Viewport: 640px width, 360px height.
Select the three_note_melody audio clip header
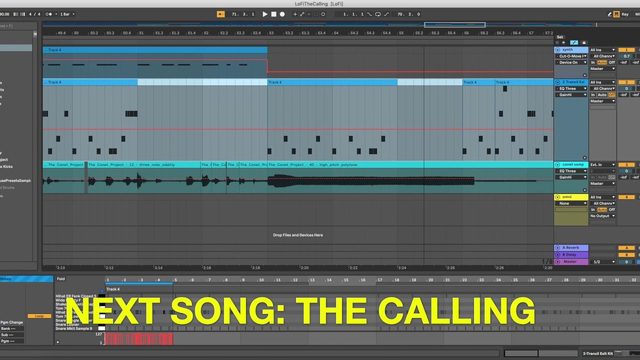click(x=143, y=164)
